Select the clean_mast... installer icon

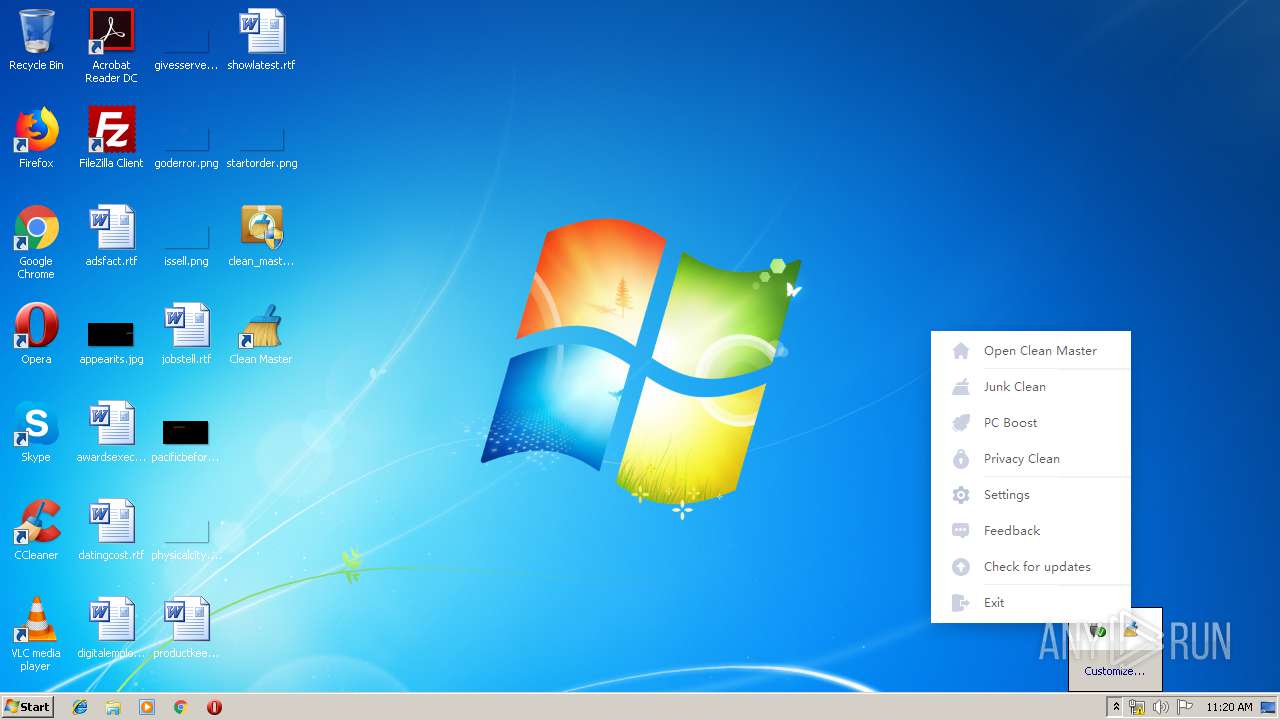tap(261, 237)
